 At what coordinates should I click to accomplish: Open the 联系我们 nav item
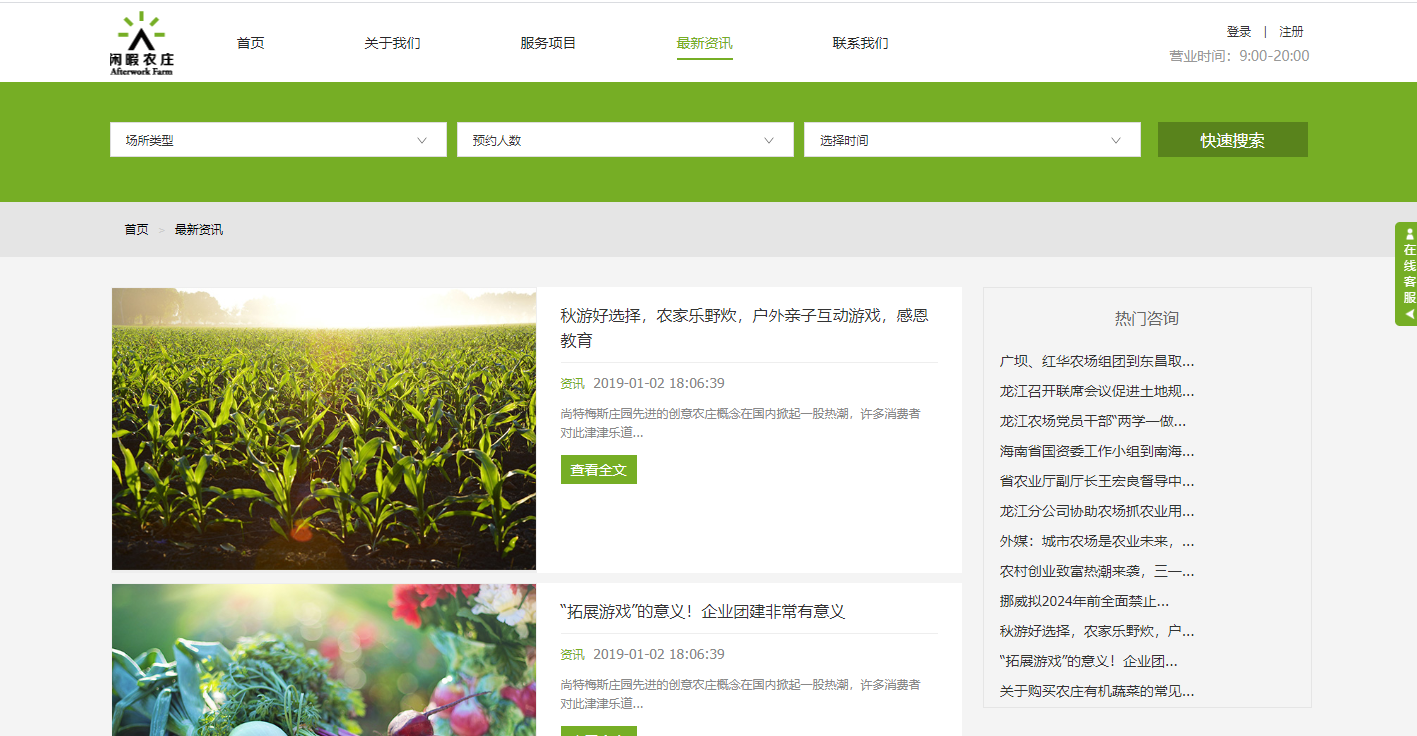pos(861,43)
